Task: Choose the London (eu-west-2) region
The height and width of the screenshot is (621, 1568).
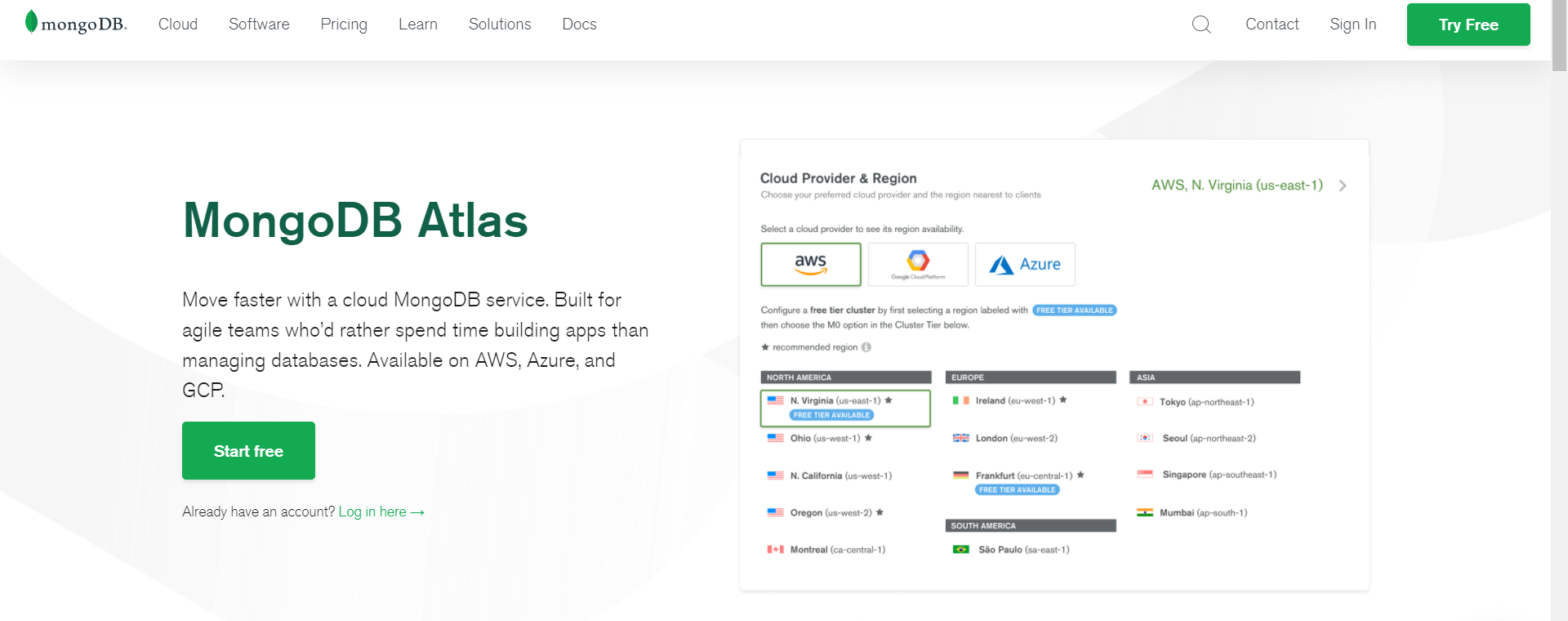Action: tap(1017, 438)
